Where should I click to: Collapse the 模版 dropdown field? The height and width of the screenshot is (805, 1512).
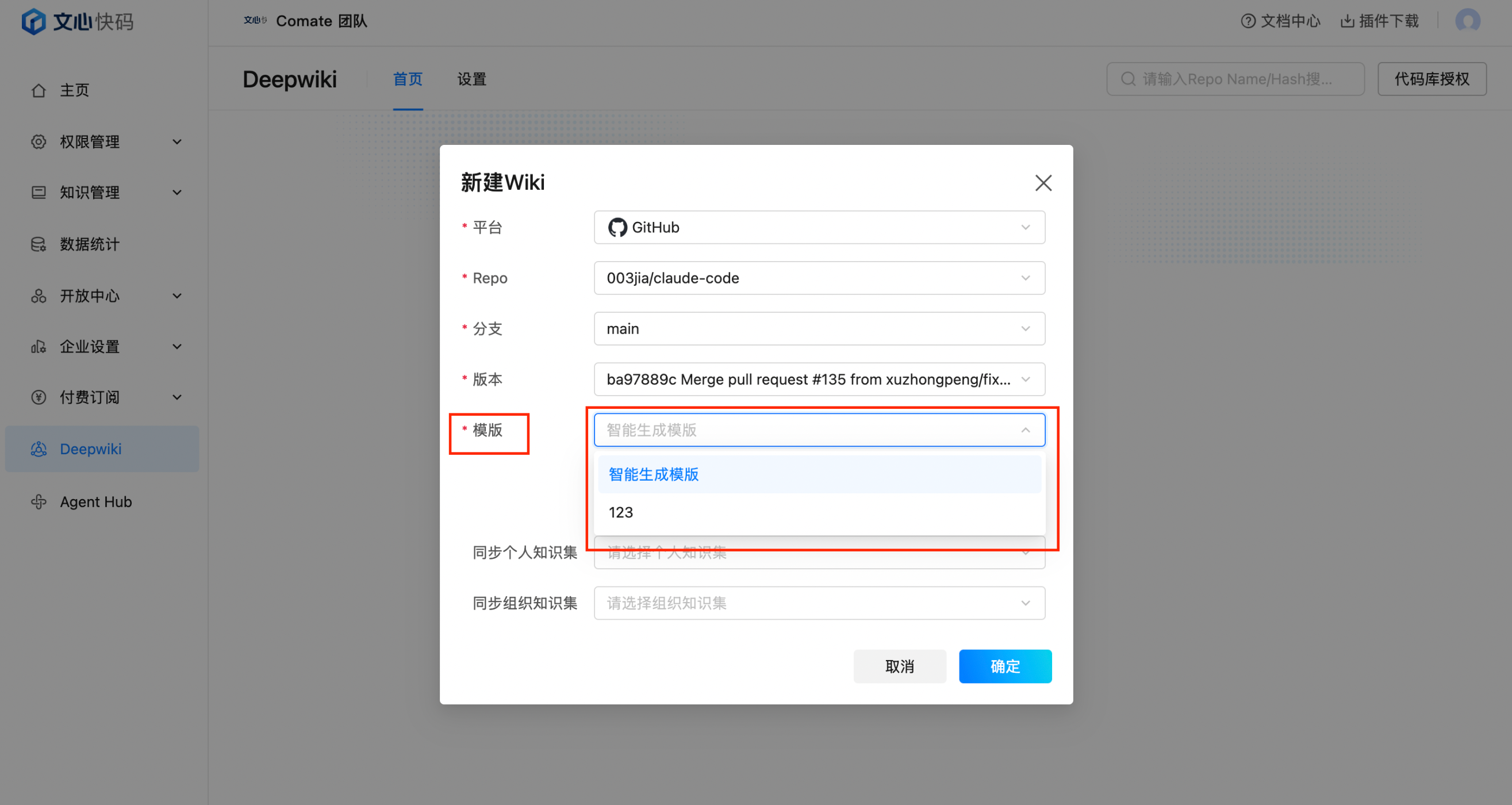819,430
